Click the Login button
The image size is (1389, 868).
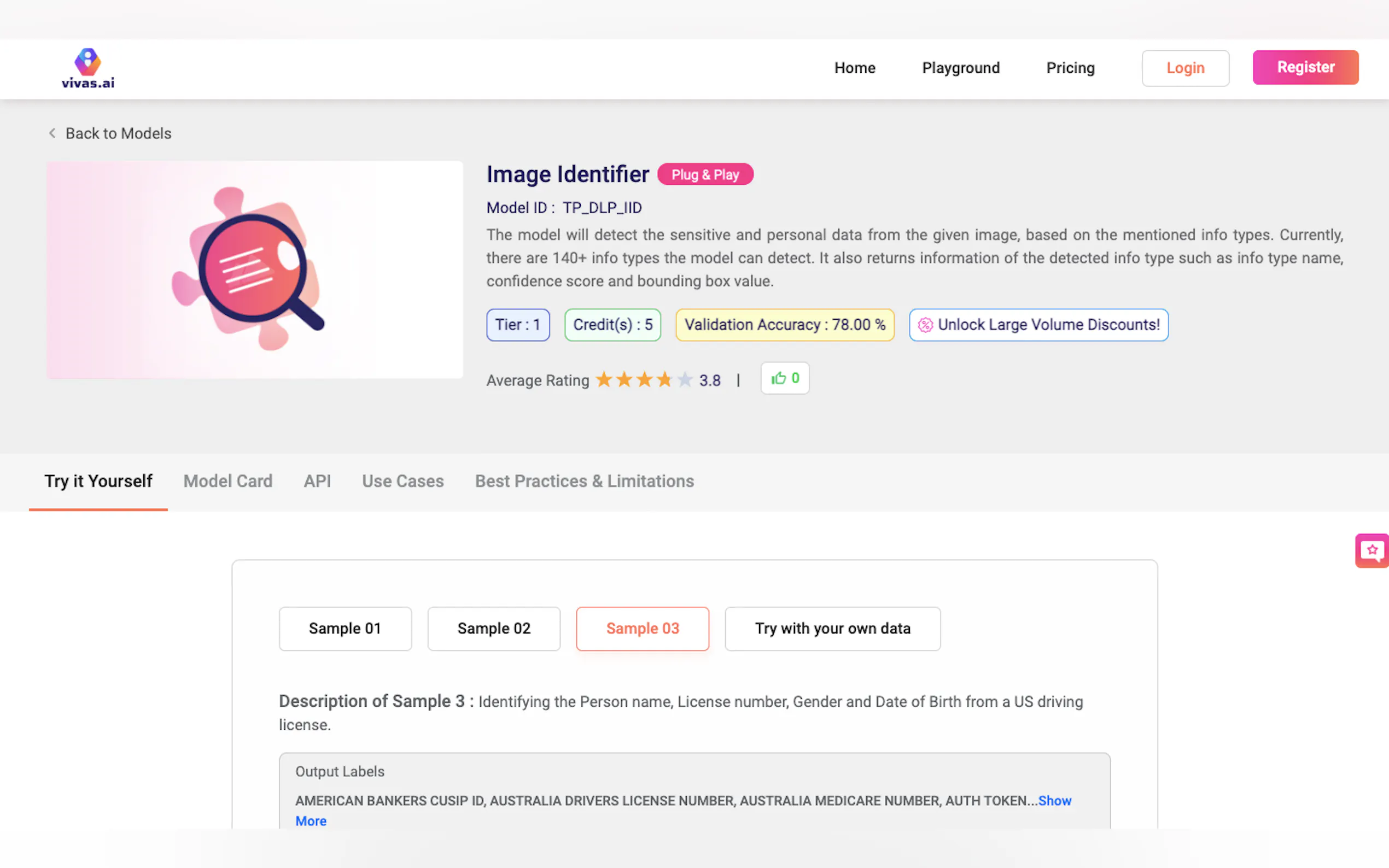(x=1185, y=68)
